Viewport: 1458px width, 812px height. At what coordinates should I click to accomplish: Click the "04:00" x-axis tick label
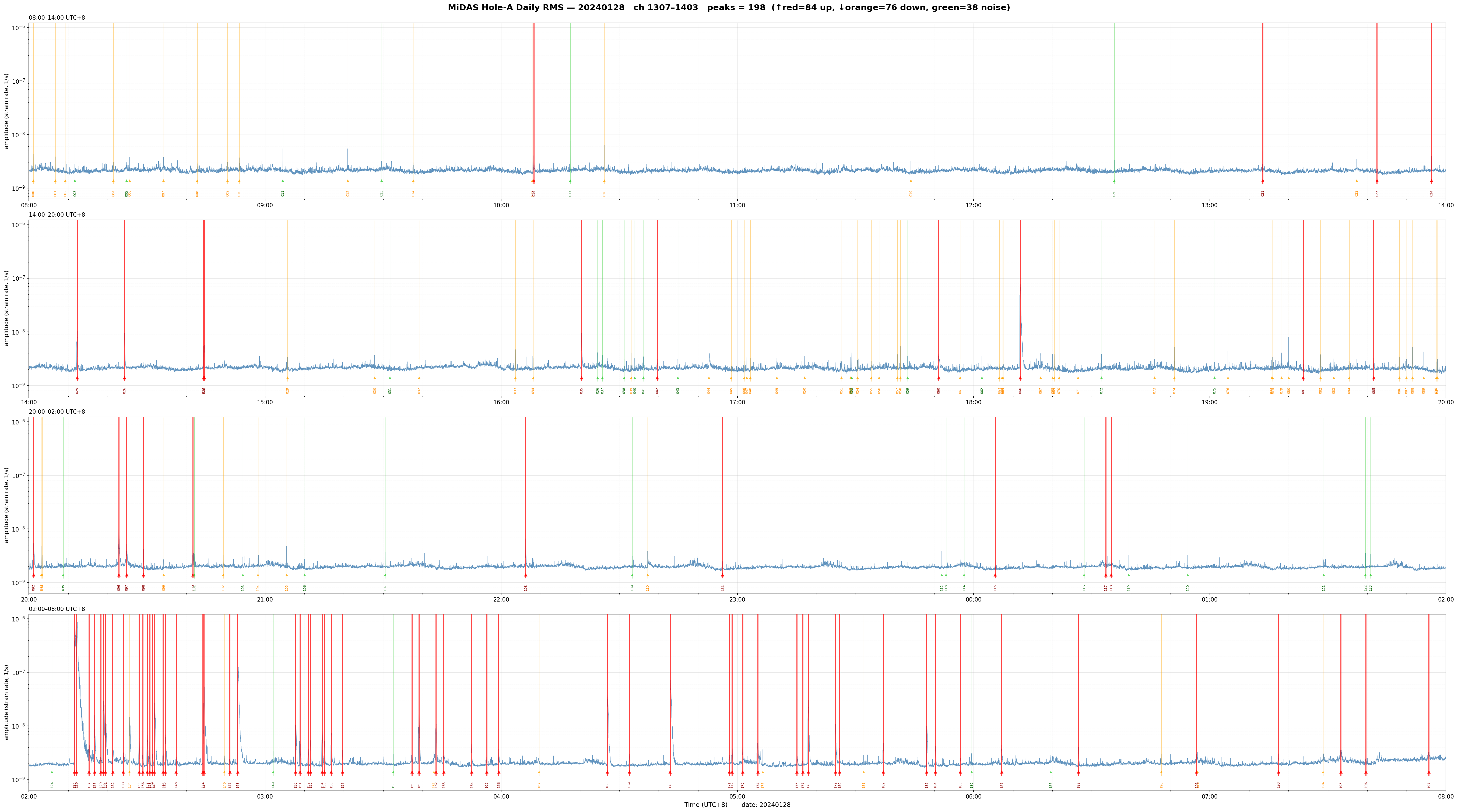(501, 797)
